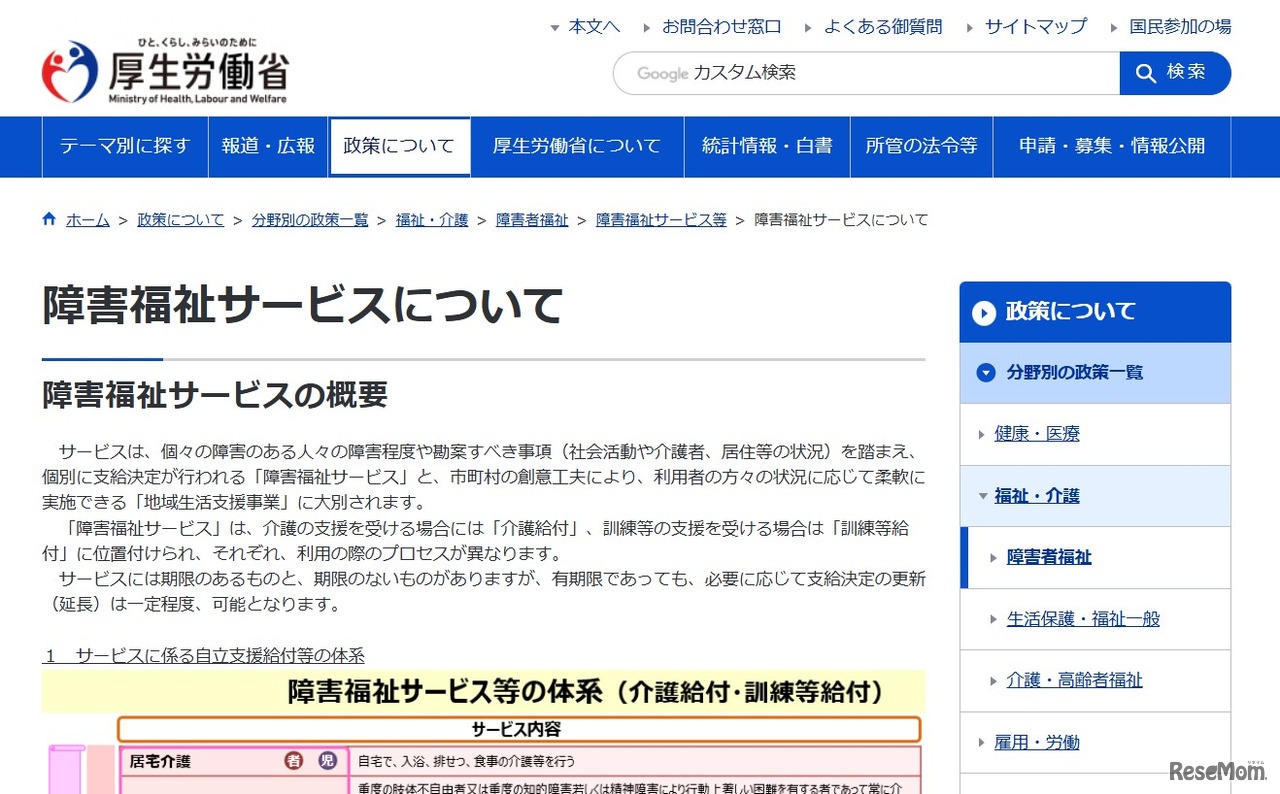Click the home icon in the breadcrumb

(x=48, y=218)
